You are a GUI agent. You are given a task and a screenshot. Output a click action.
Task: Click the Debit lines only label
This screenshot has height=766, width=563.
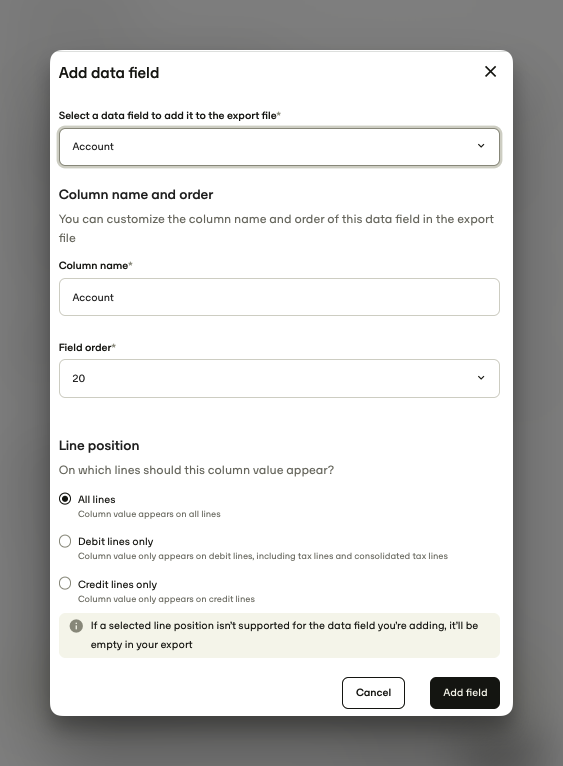click(116, 542)
